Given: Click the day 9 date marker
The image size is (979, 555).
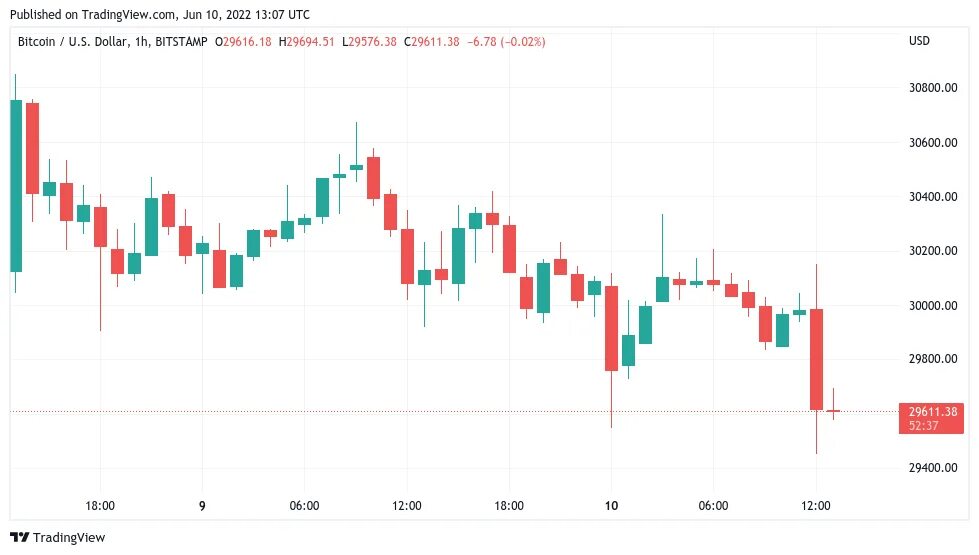Looking at the screenshot, I should 202,505.
